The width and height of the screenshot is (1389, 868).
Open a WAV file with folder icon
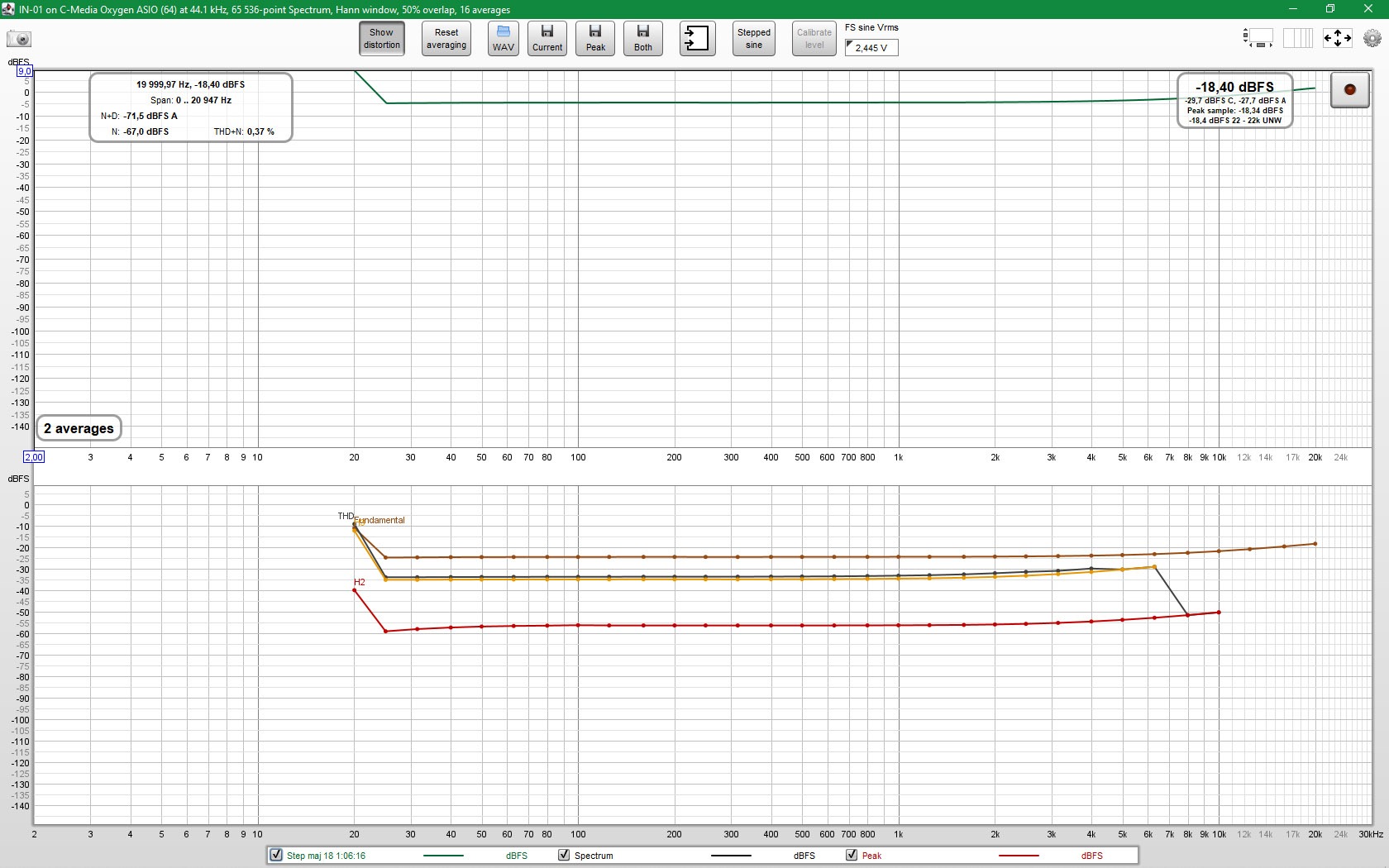pyautogui.click(x=504, y=39)
